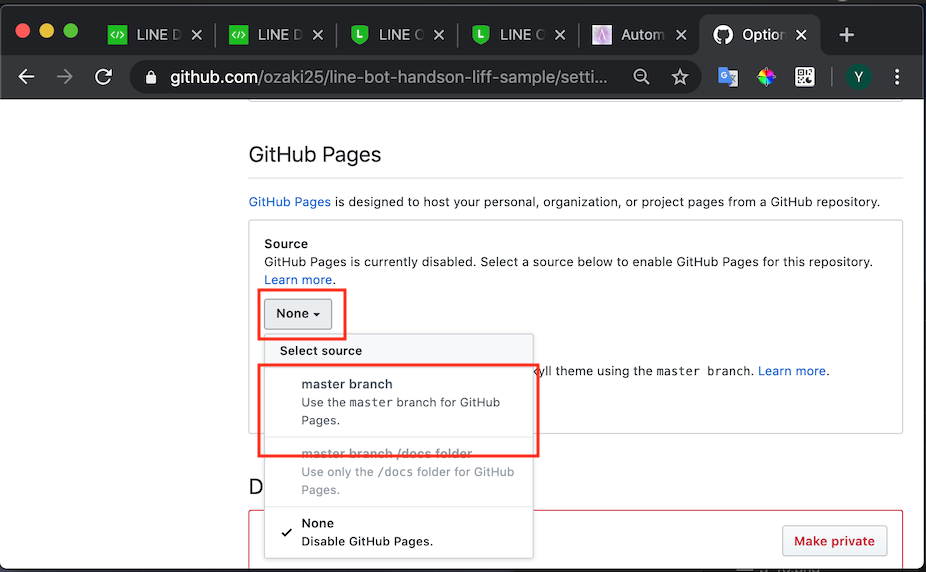This screenshot has height=572, width=926.
Task: Open the GitHub Pages link in description
Action: pyautogui.click(x=289, y=202)
